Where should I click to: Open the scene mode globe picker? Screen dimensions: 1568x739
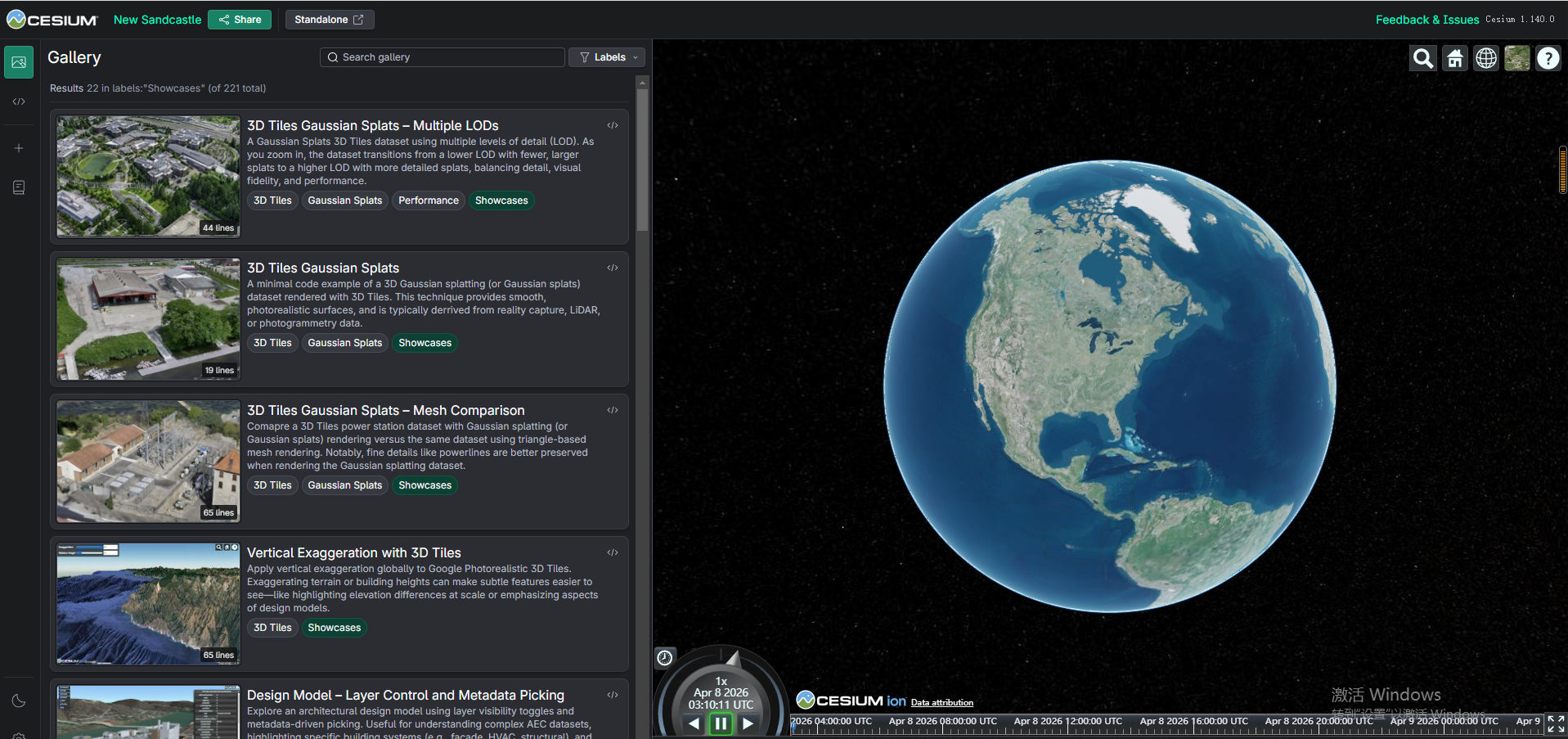click(x=1486, y=58)
